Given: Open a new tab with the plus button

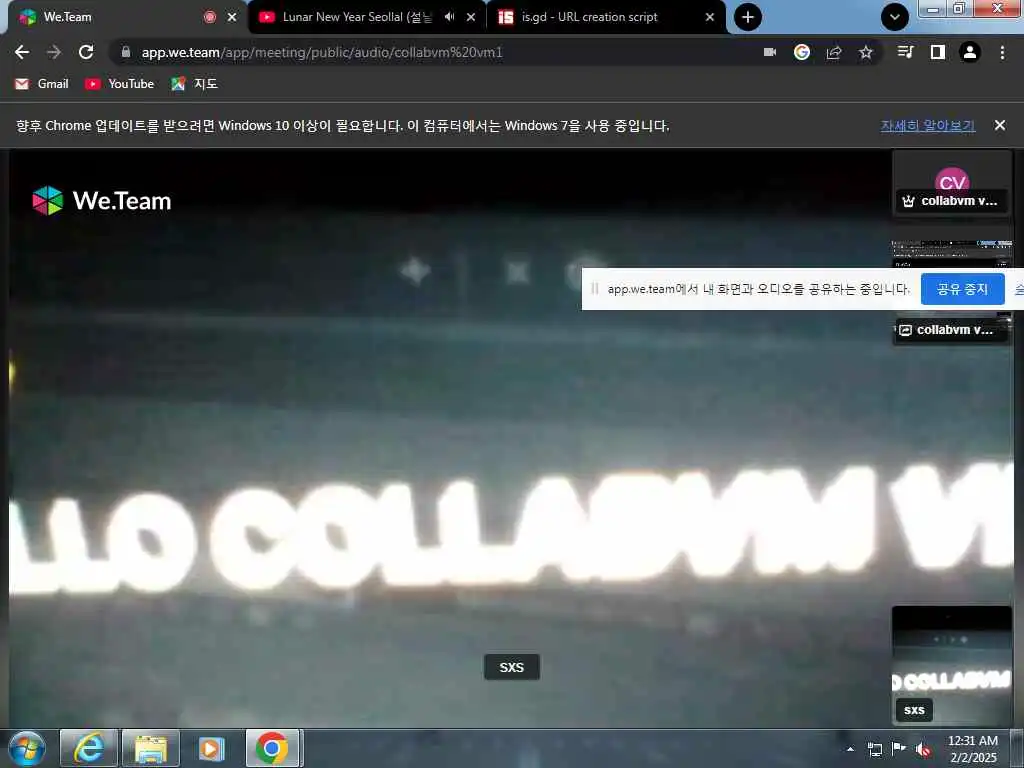Looking at the screenshot, I should point(748,17).
